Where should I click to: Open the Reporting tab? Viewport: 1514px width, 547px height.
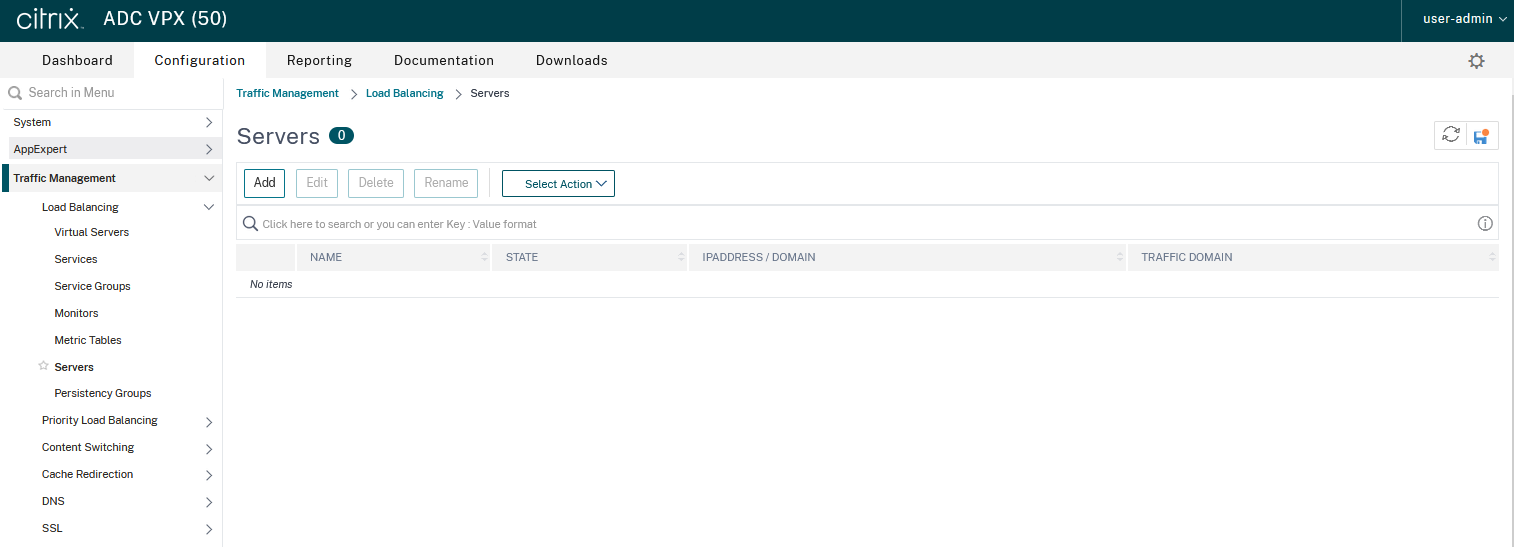click(319, 60)
